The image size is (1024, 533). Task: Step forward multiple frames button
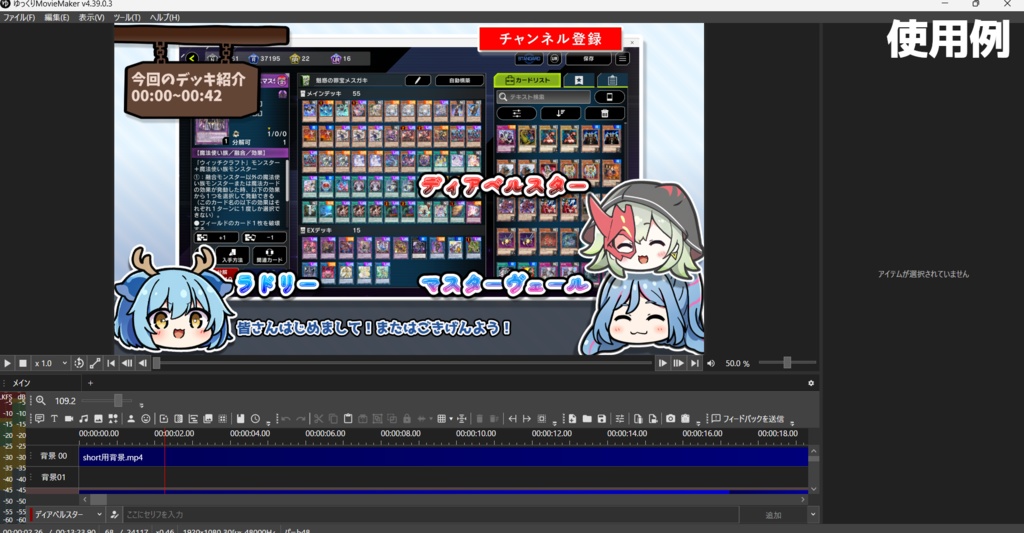point(679,363)
